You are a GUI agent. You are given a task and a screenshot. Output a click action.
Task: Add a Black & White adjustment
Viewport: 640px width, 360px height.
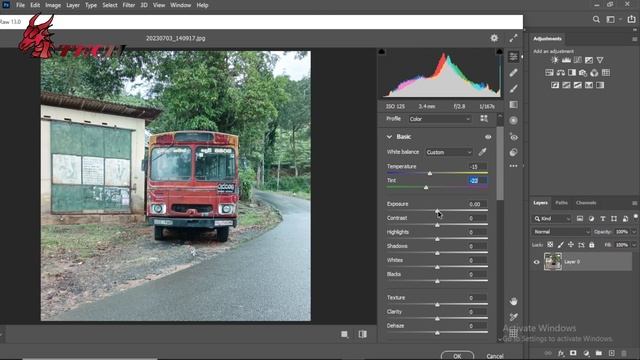(x=572, y=73)
